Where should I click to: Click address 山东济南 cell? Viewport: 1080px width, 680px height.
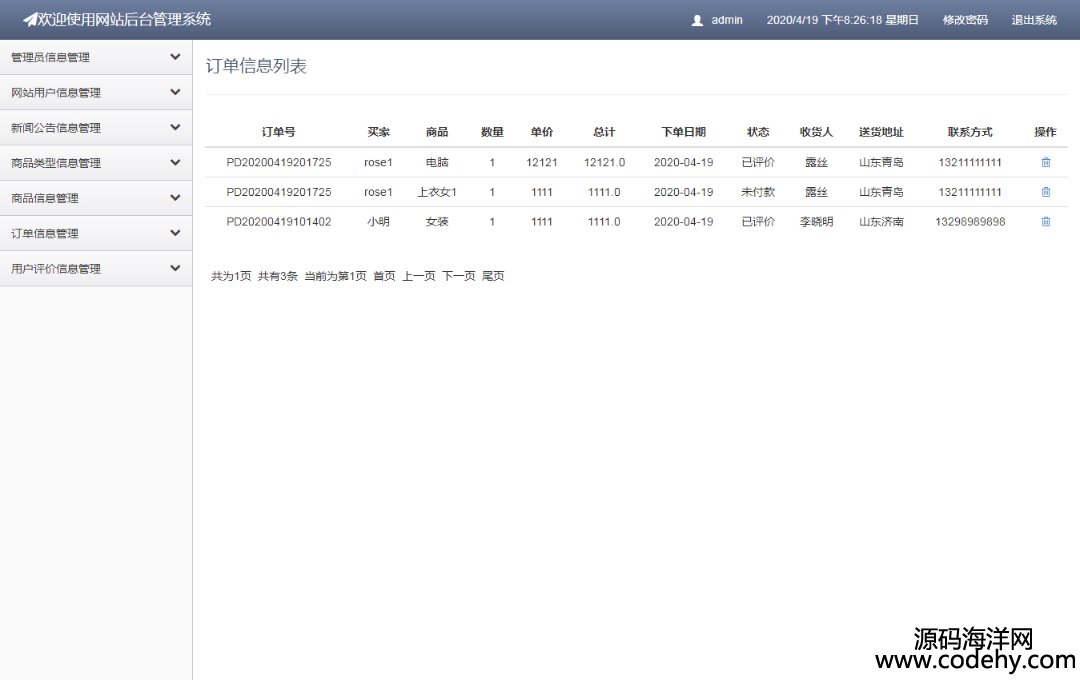pyautogui.click(x=881, y=222)
